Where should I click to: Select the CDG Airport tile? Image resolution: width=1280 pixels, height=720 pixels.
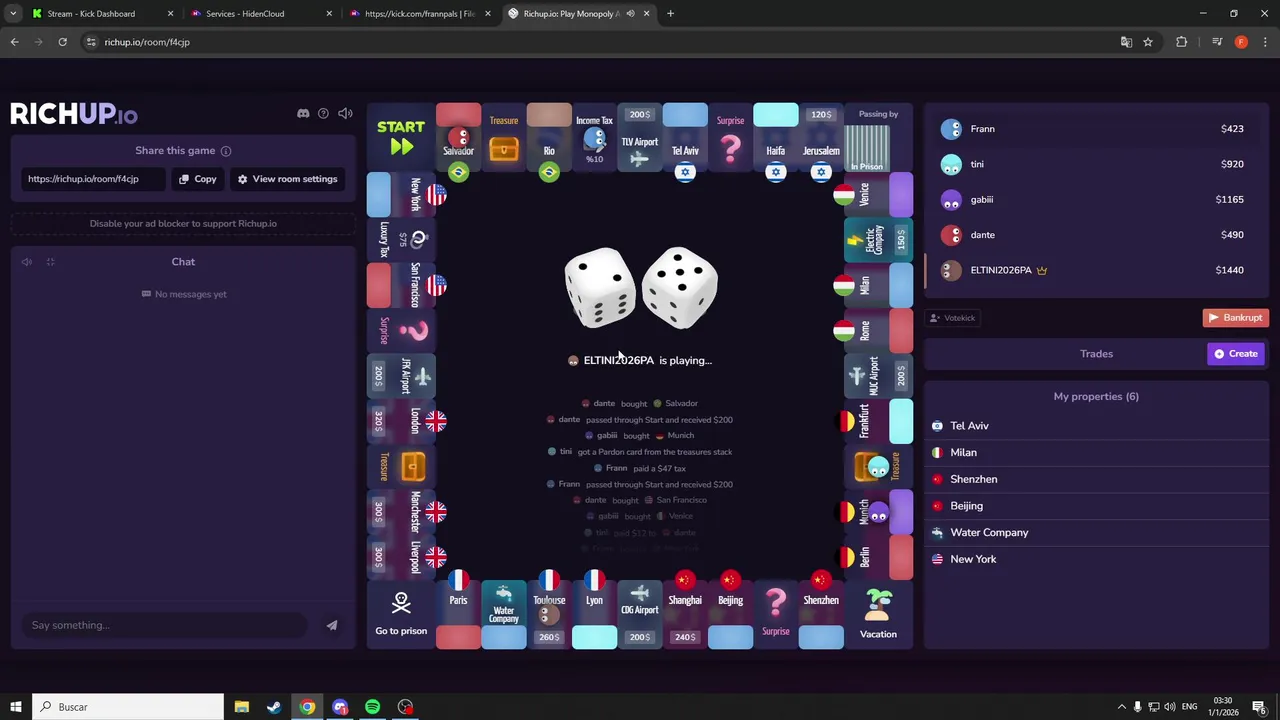pos(640,613)
